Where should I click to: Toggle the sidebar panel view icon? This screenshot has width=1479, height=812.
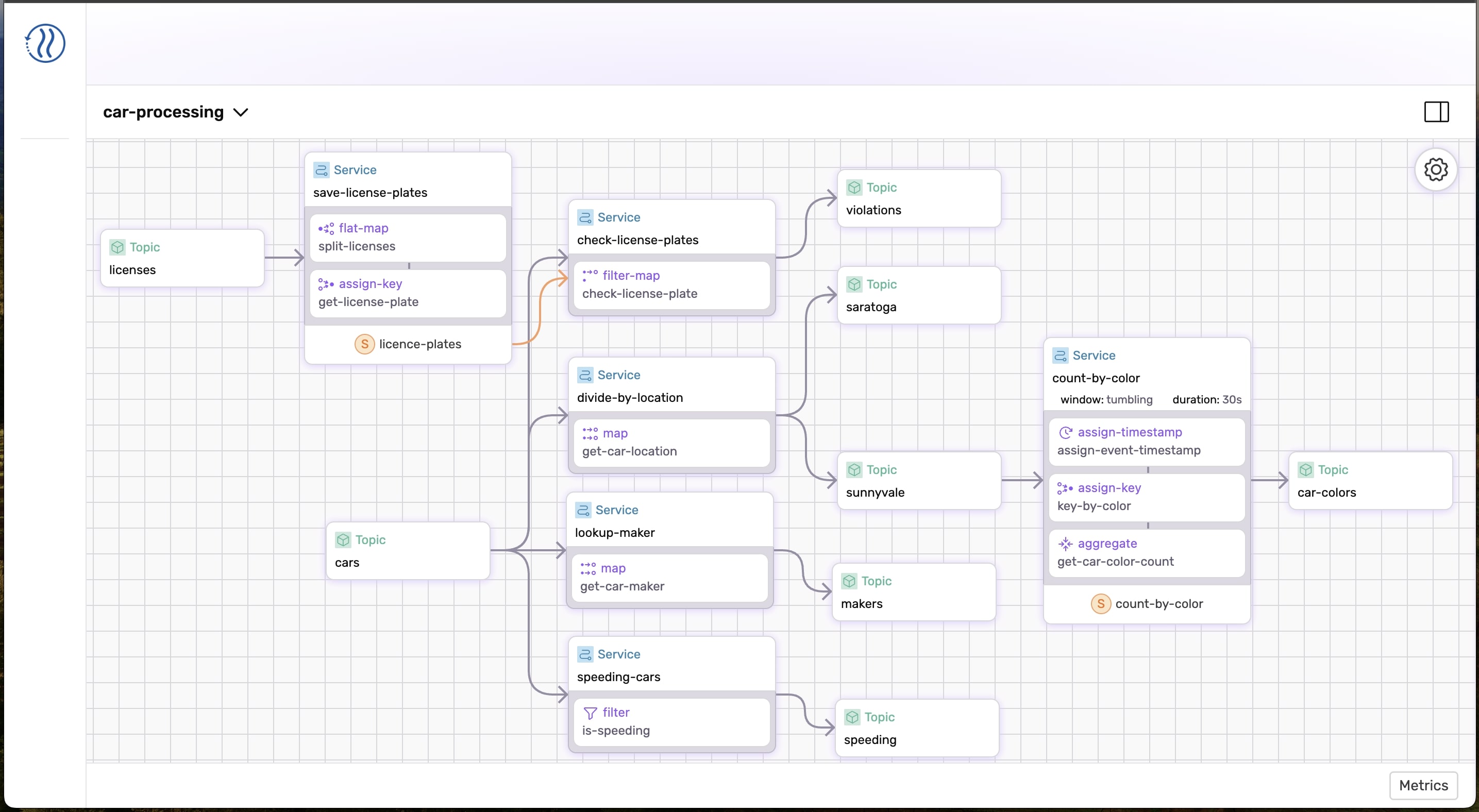tap(1436, 111)
